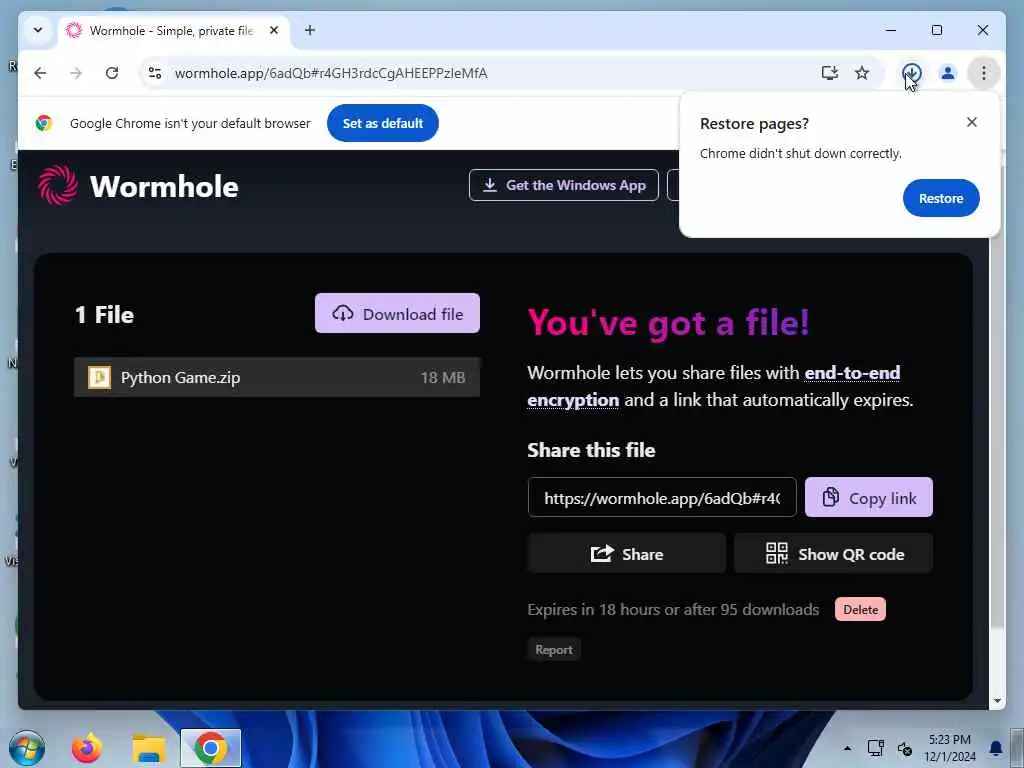1024x768 pixels.
Task: Click the Chrome forward arrow
Action: click(x=76, y=73)
